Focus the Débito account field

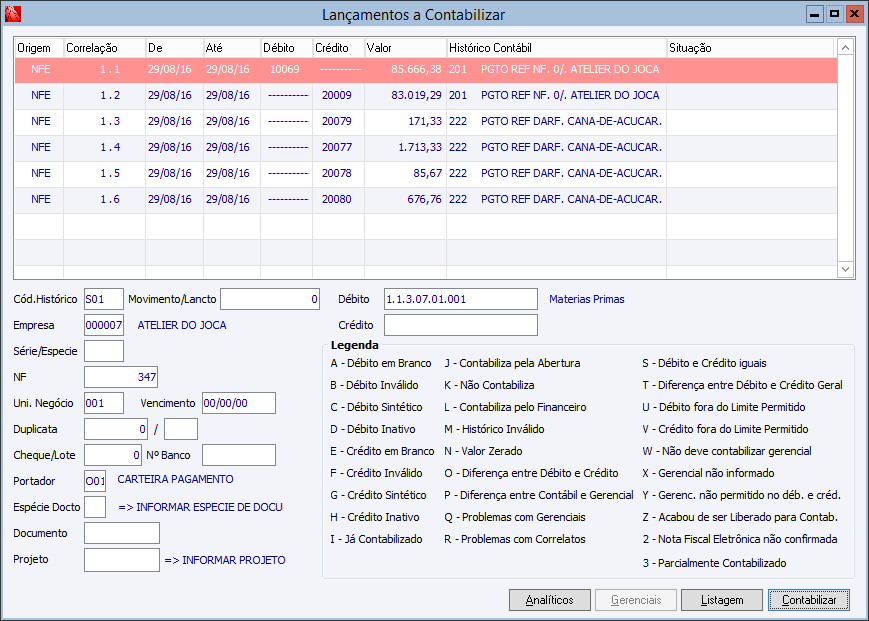click(x=460, y=299)
